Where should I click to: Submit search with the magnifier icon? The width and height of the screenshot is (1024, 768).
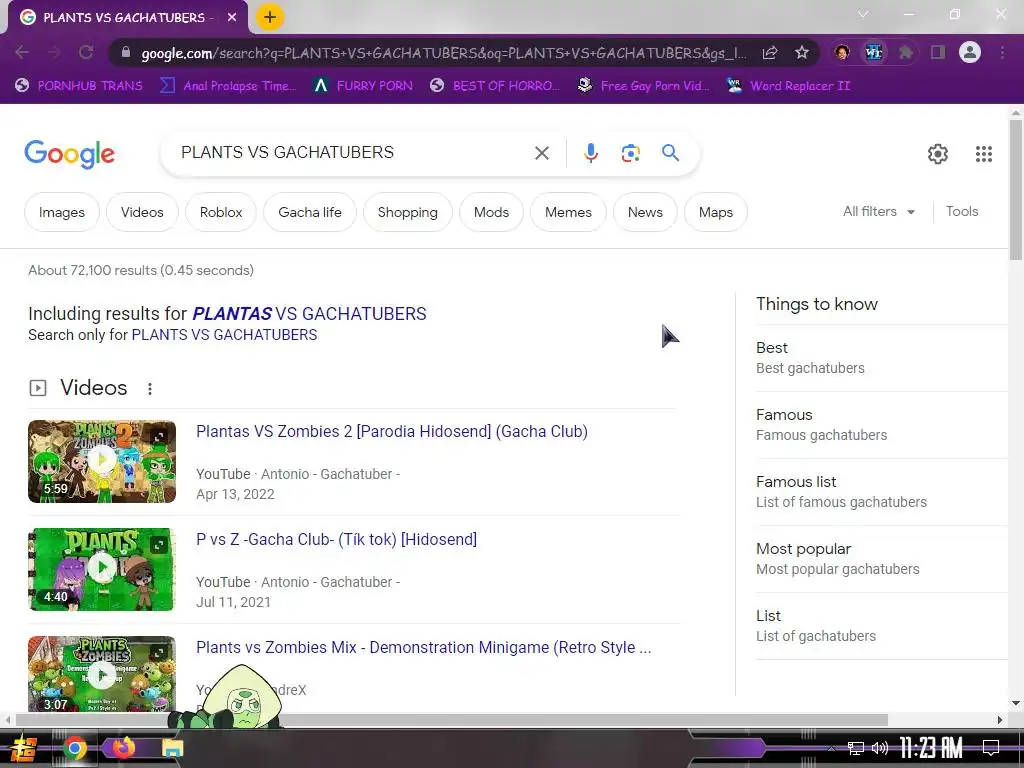point(670,153)
